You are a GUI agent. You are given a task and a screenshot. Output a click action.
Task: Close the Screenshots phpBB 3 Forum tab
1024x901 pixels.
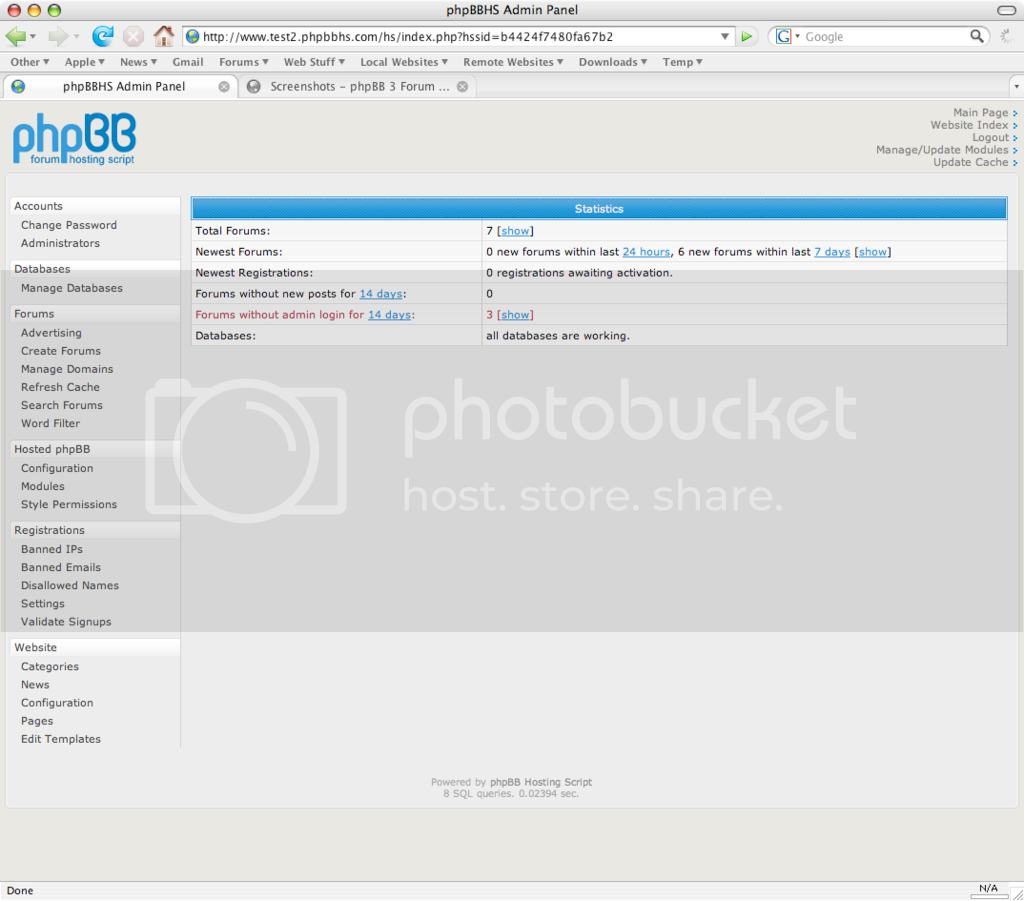[x=462, y=87]
